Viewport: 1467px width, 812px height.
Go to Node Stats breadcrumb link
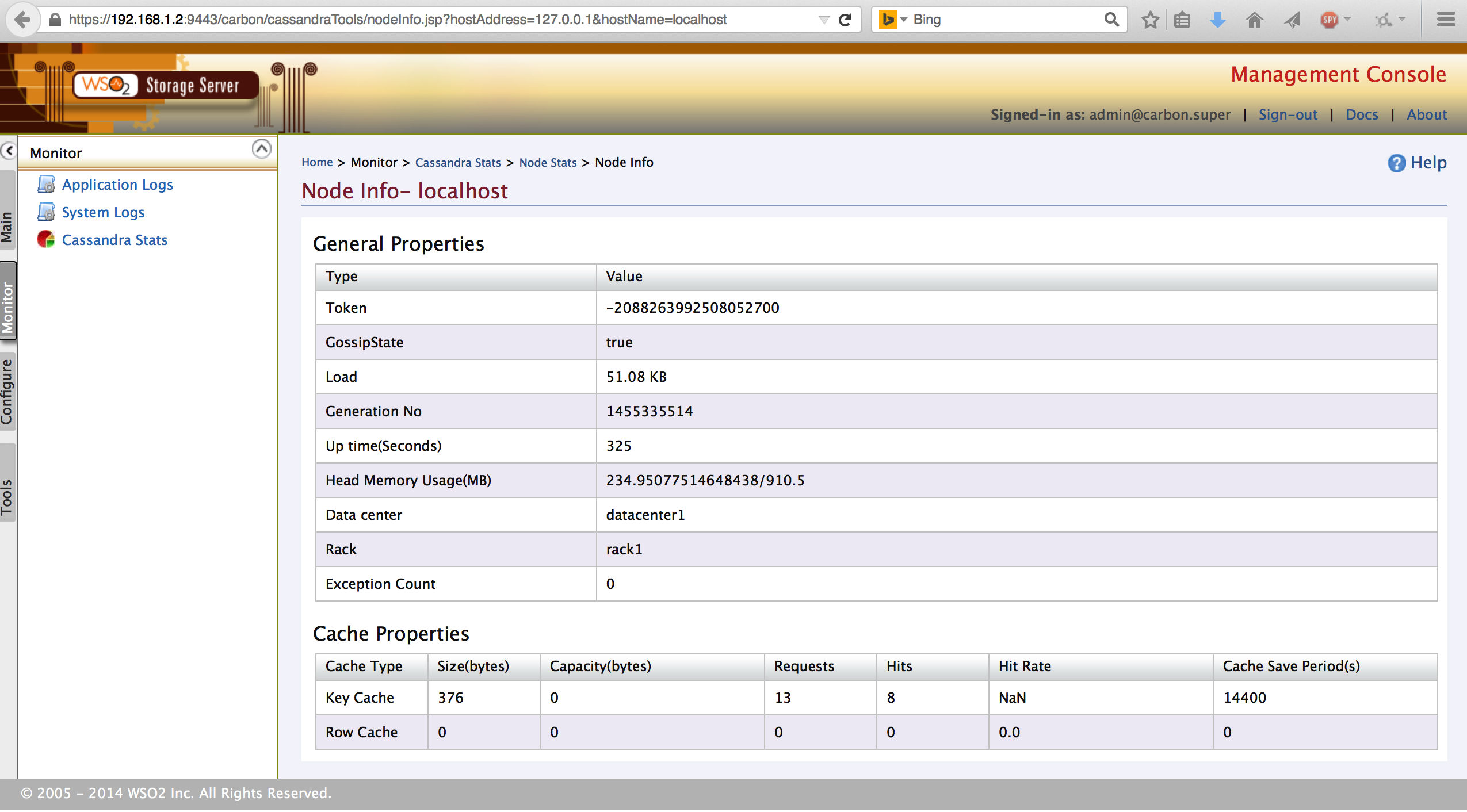click(548, 163)
